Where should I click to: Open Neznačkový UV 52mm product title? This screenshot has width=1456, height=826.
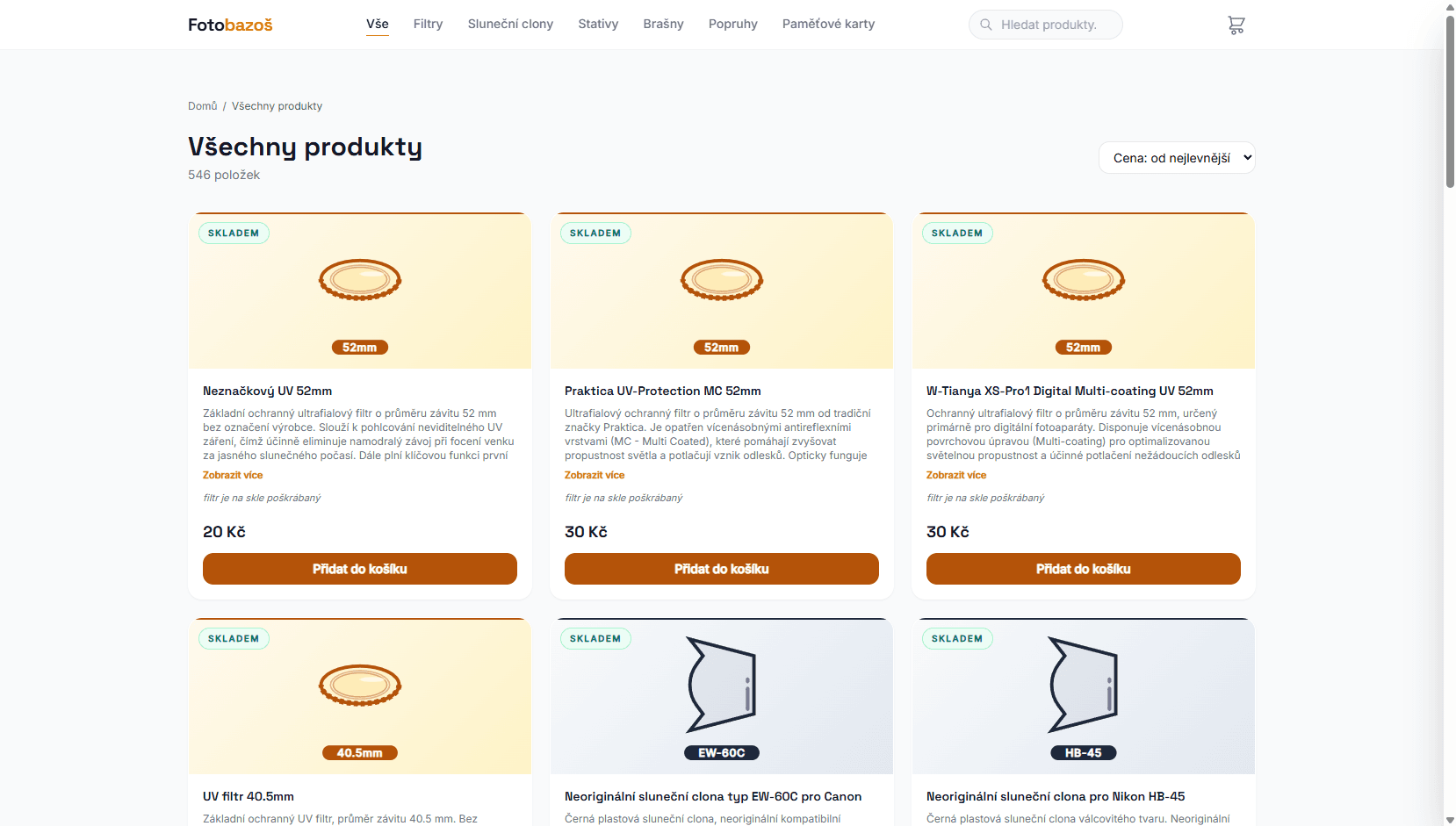[267, 391]
